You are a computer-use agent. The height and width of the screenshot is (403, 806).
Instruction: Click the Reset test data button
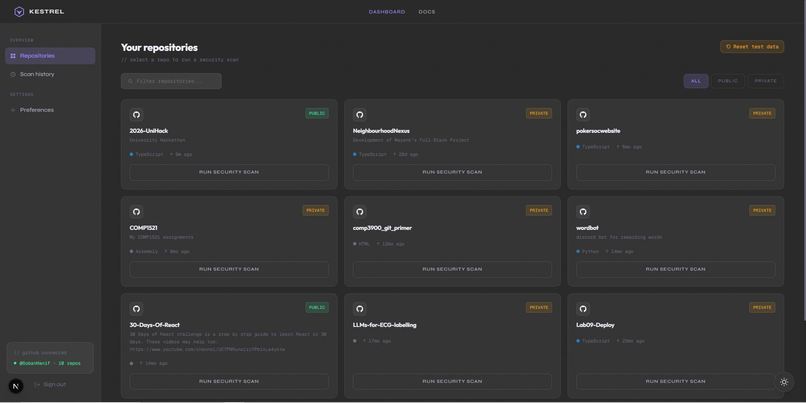point(752,47)
